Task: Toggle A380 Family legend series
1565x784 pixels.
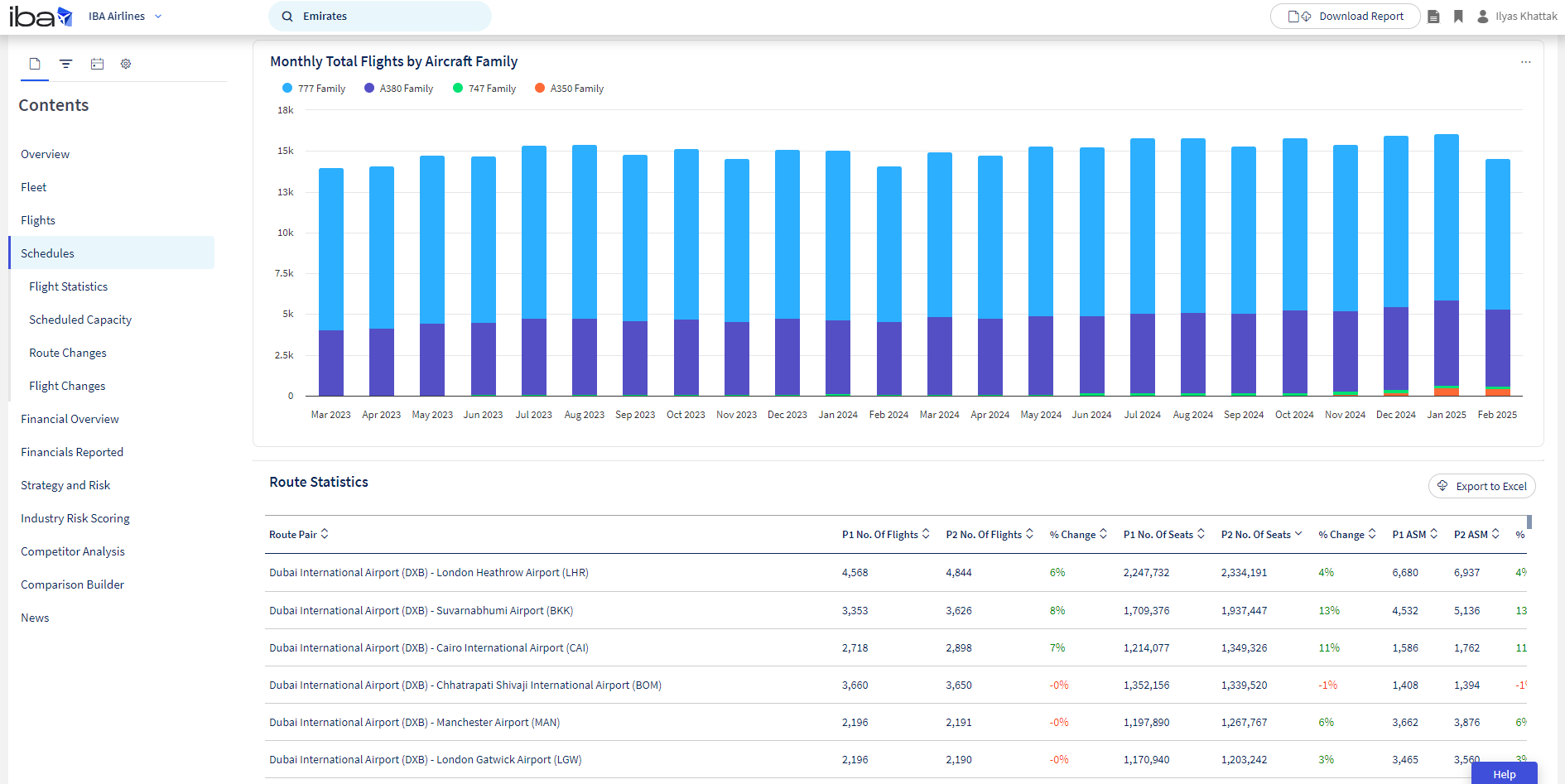Action: [398, 89]
